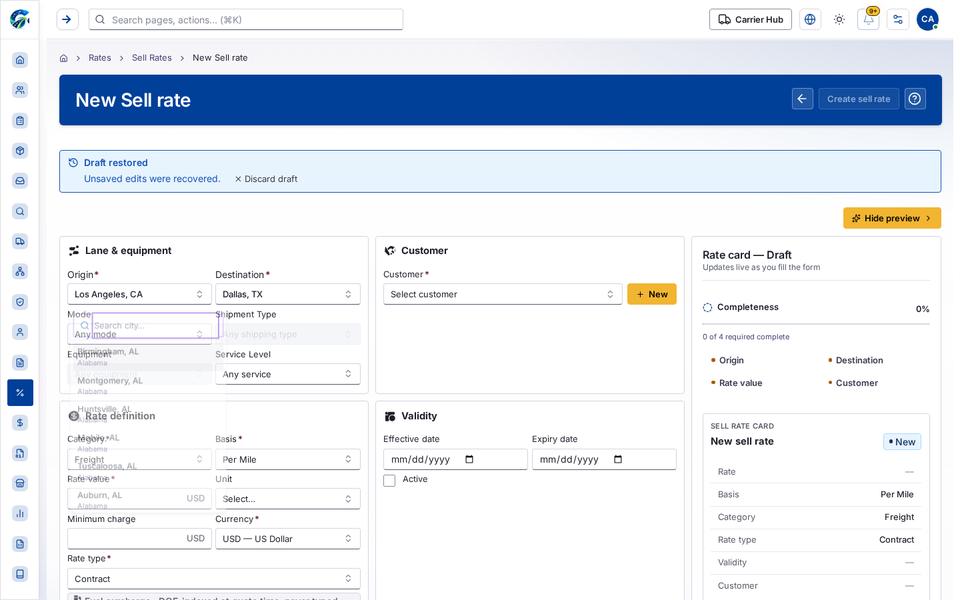Image resolution: width=960 pixels, height=600 pixels.
Task: Click the New badge on sell rate card
Action: (902, 442)
